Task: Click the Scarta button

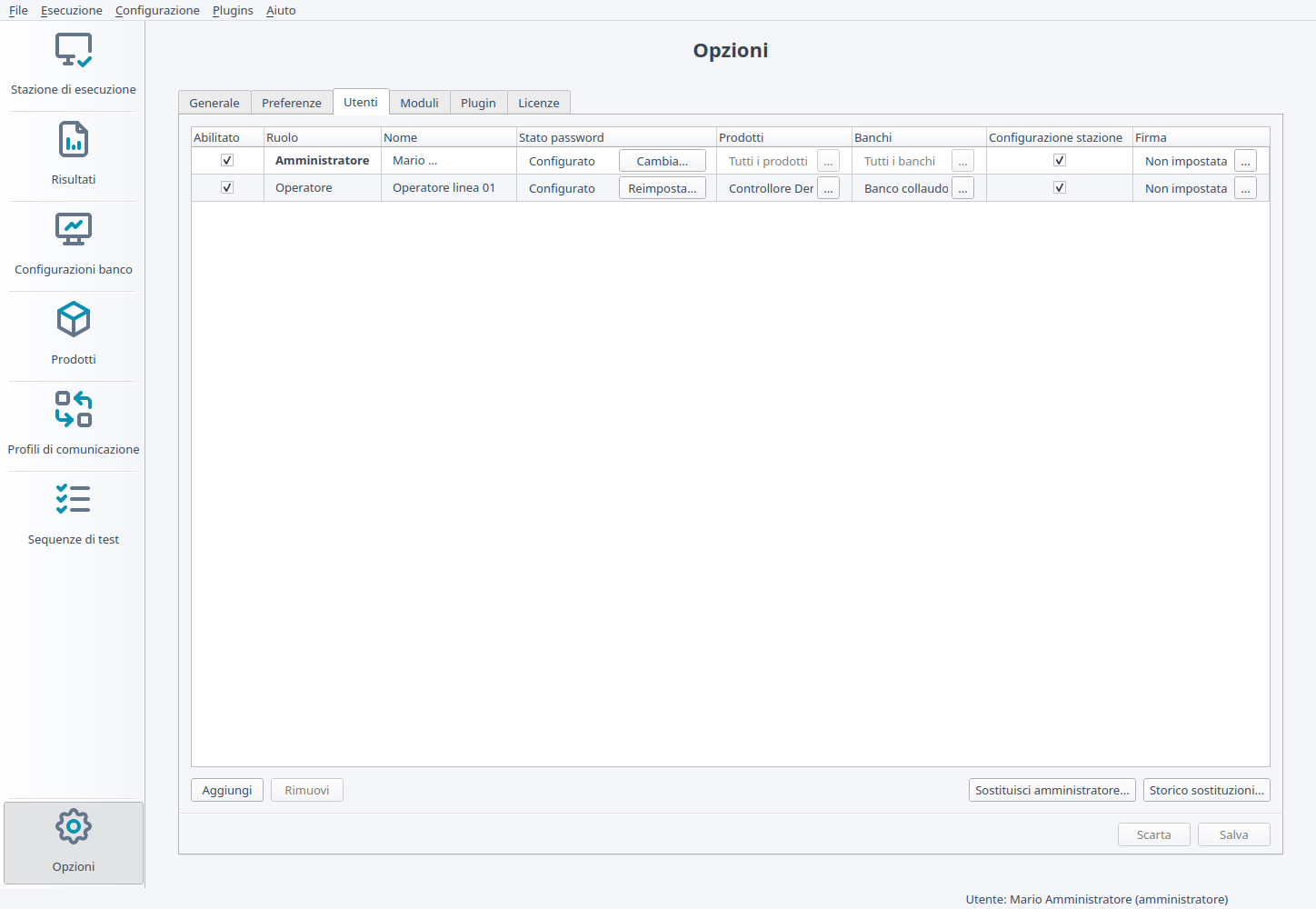Action: tap(1154, 834)
